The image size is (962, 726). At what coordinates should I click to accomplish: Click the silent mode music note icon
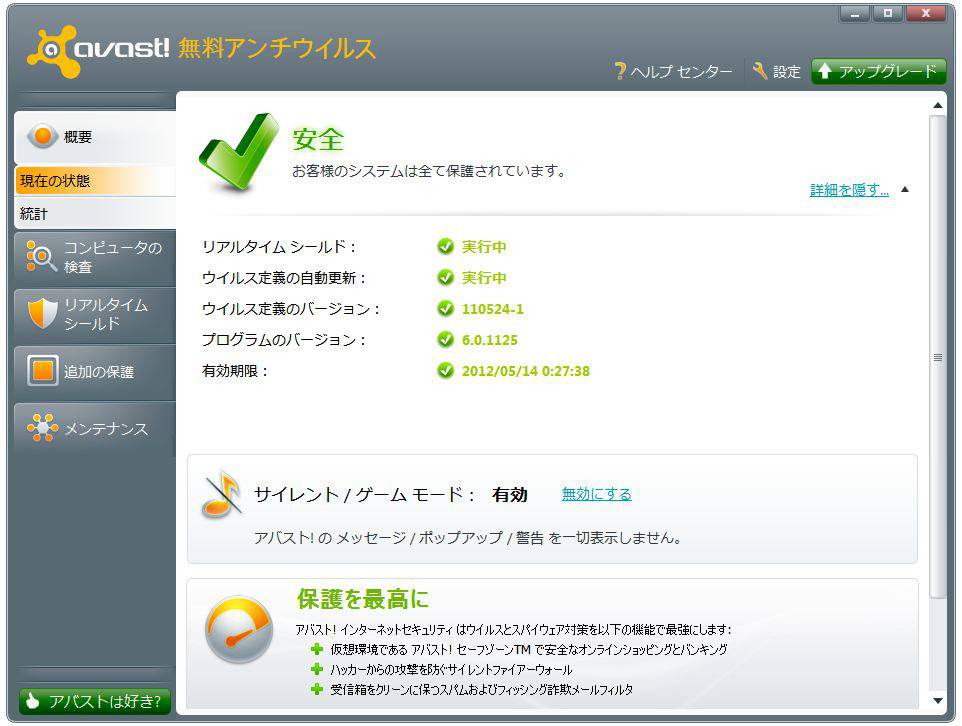[x=221, y=494]
